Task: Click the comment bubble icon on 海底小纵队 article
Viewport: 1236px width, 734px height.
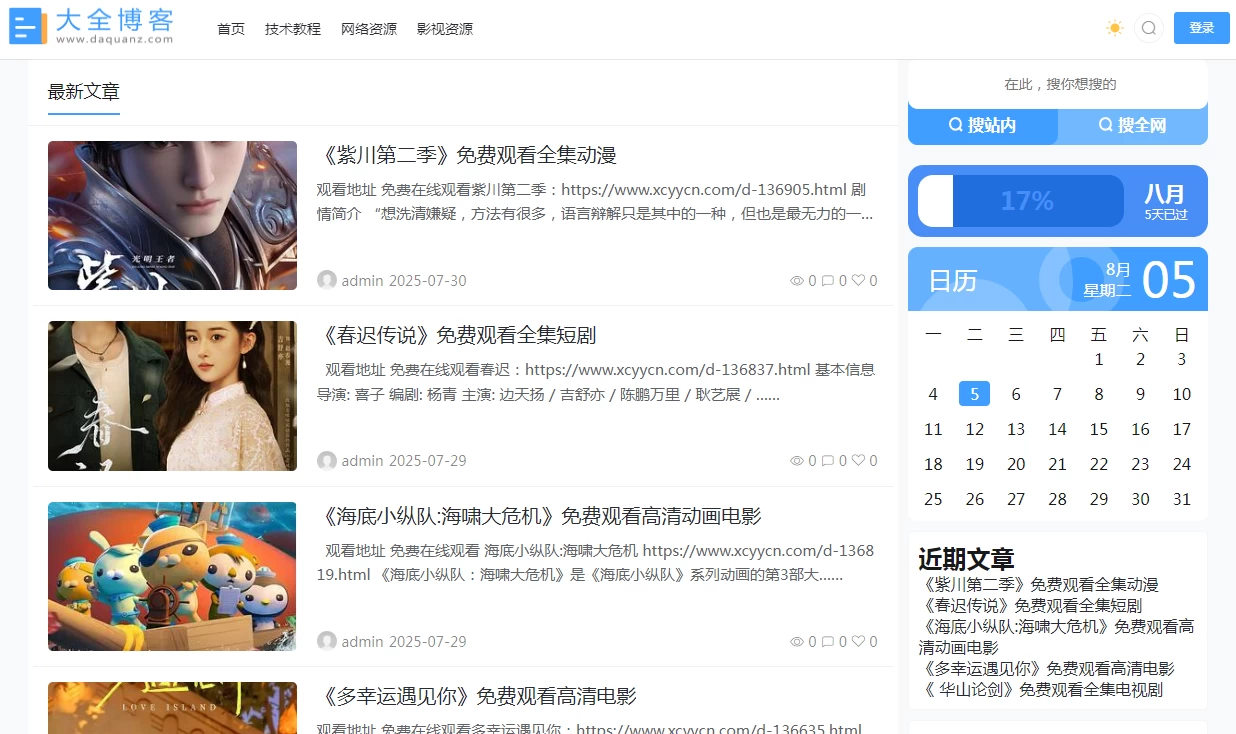Action: tap(829, 641)
